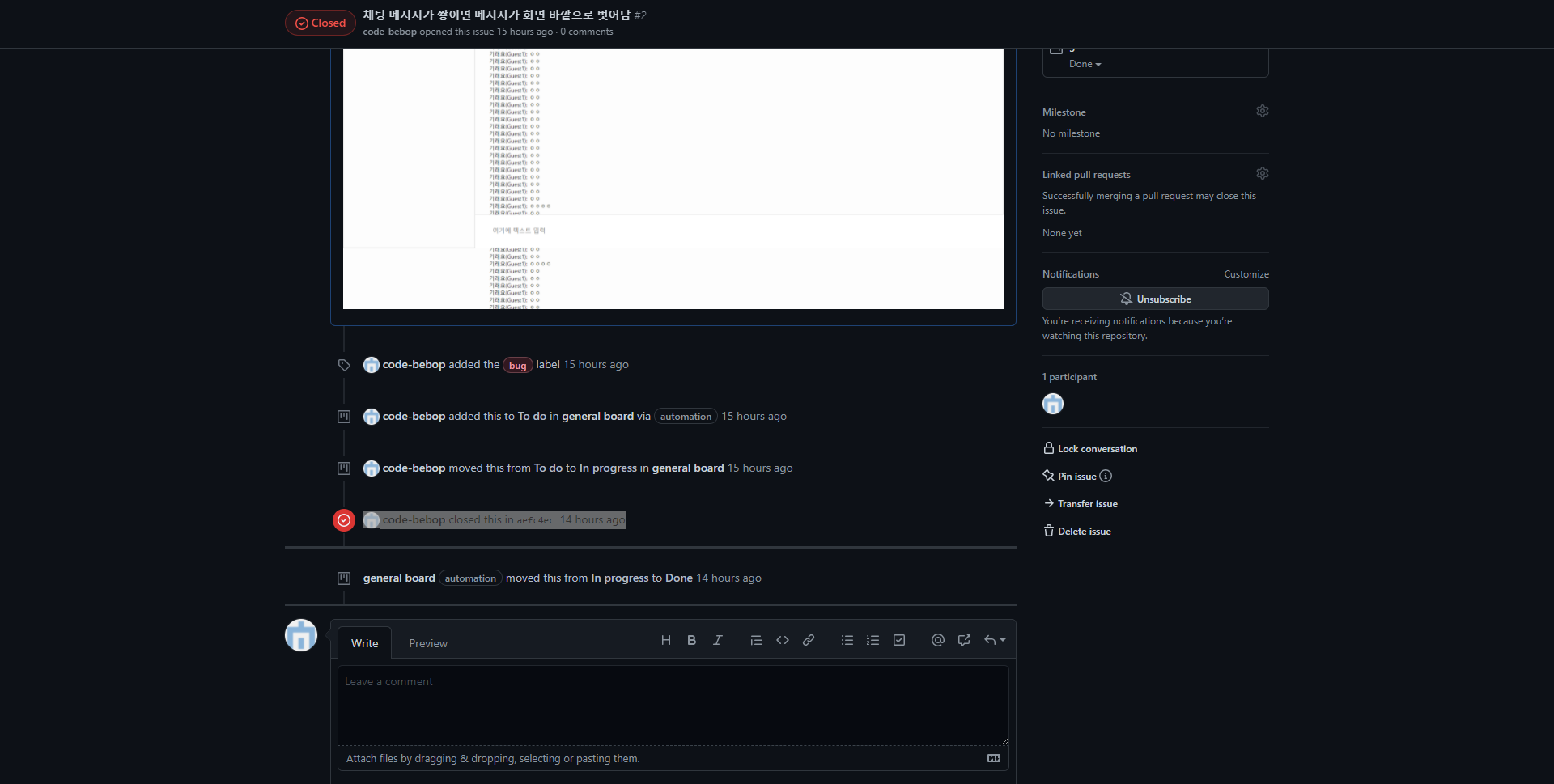The image size is (1554, 784).
Task: Insert code formatting into the comment
Action: click(783, 640)
